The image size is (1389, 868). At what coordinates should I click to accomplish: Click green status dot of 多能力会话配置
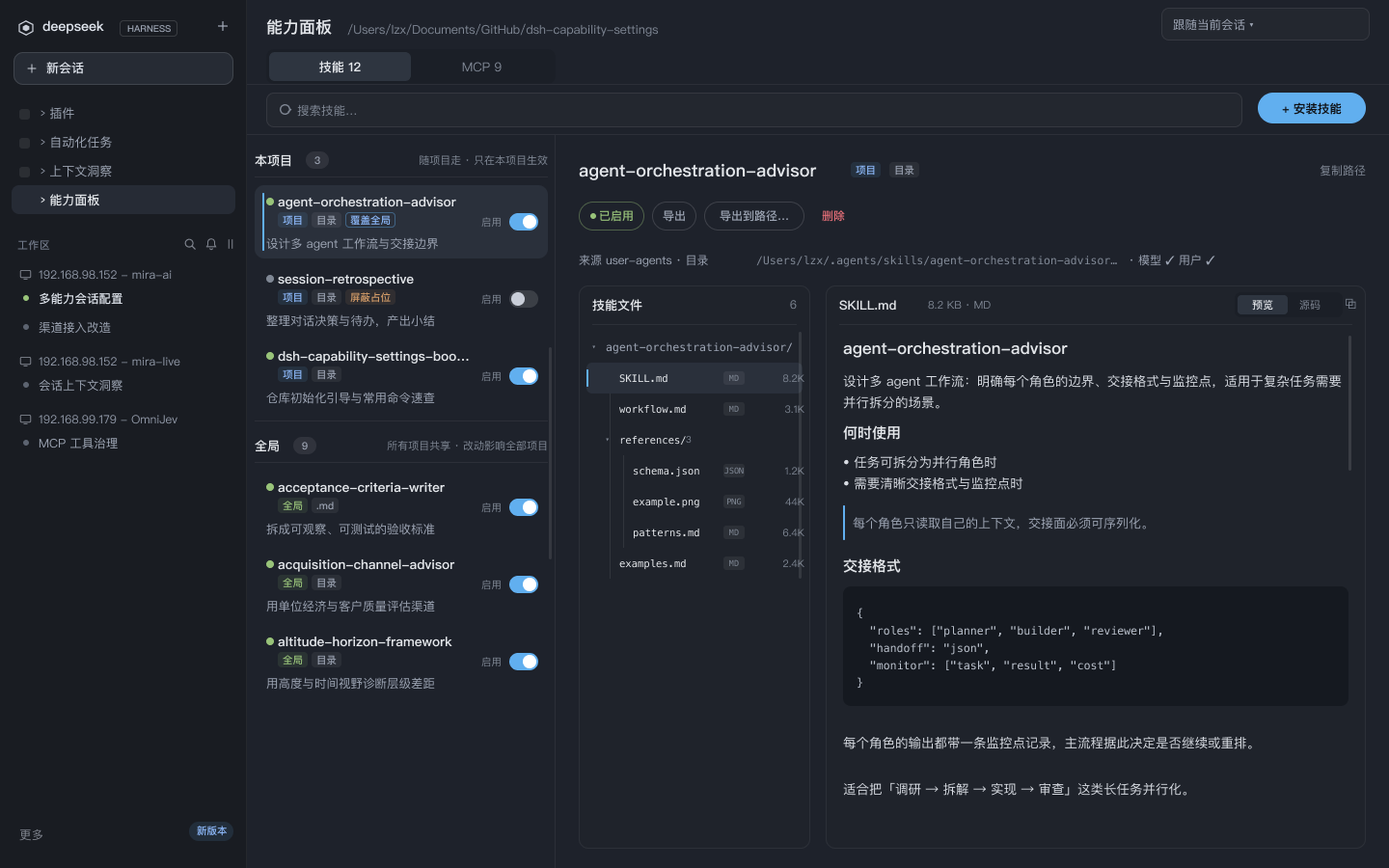coord(26,298)
